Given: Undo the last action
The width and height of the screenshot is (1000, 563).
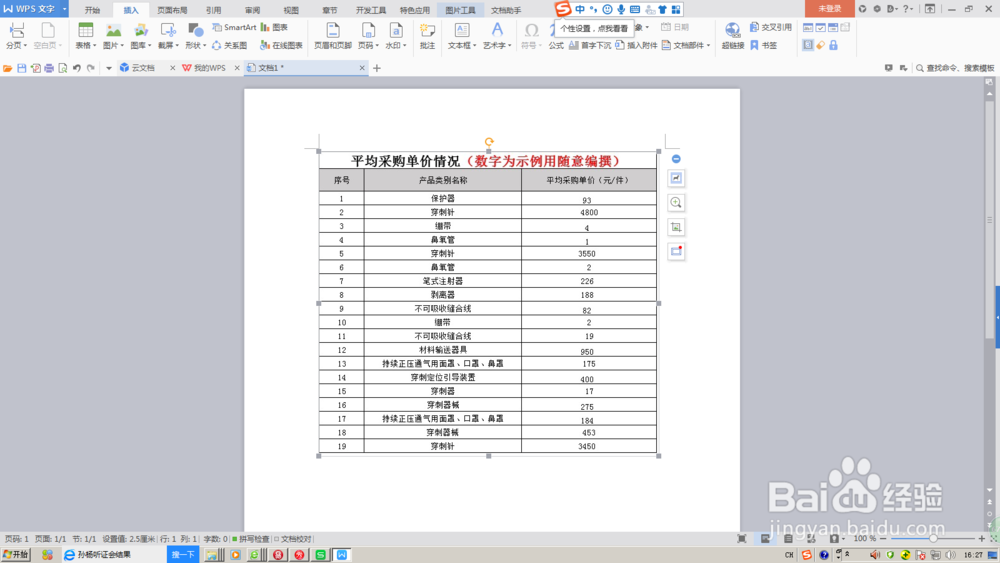Looking at the screenshot, I should pyautogui.click(x=77, y=68).
